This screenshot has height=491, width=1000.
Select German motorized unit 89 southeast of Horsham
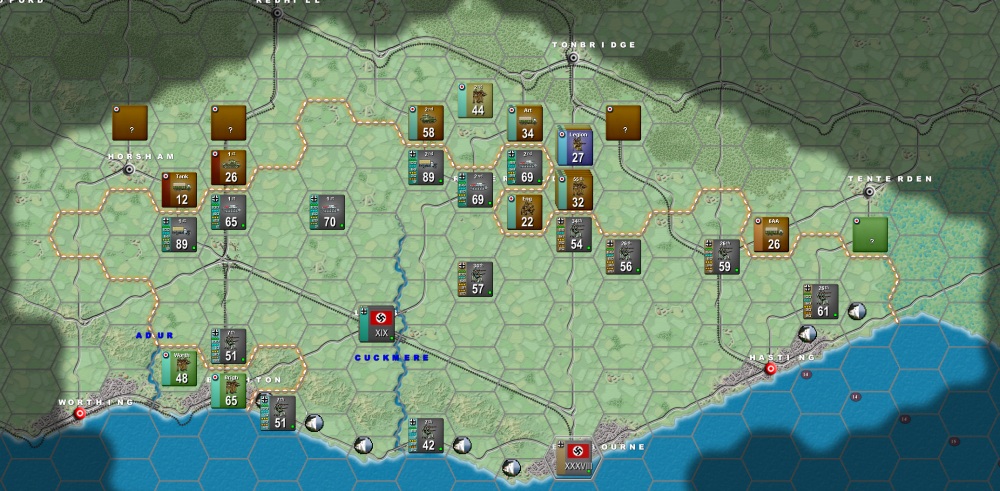pyautogui.click(x=179, y=234)
